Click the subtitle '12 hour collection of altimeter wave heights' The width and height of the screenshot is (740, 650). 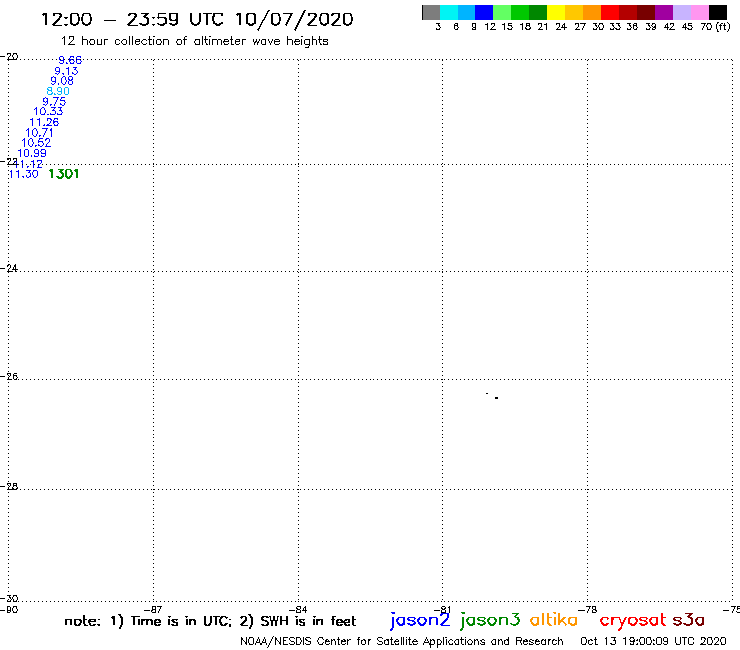(x=194, y=41)
